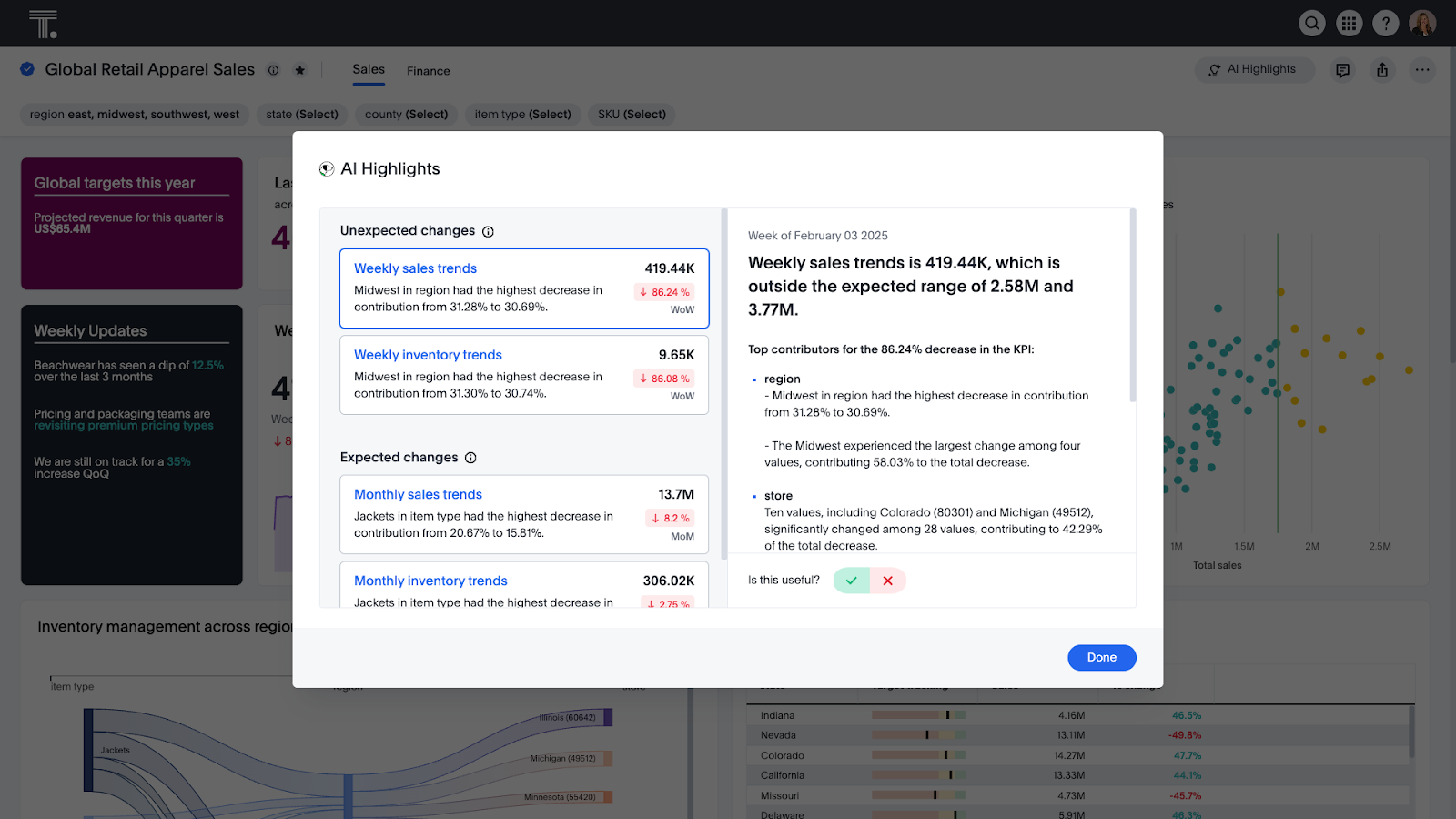Dismiss the insight with the red X

(x=887, y=580)
